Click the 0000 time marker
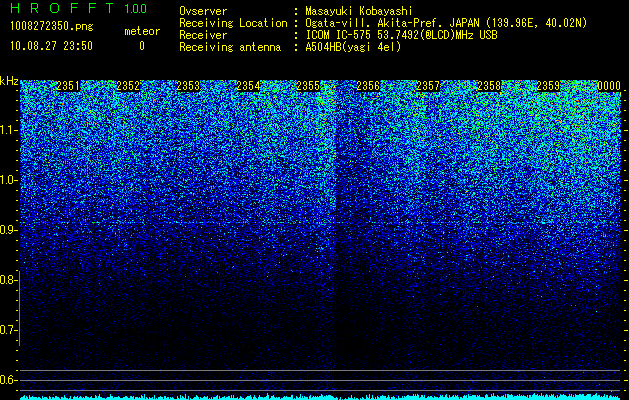Viewport: 629px width, 400px height. coord(609,86)
